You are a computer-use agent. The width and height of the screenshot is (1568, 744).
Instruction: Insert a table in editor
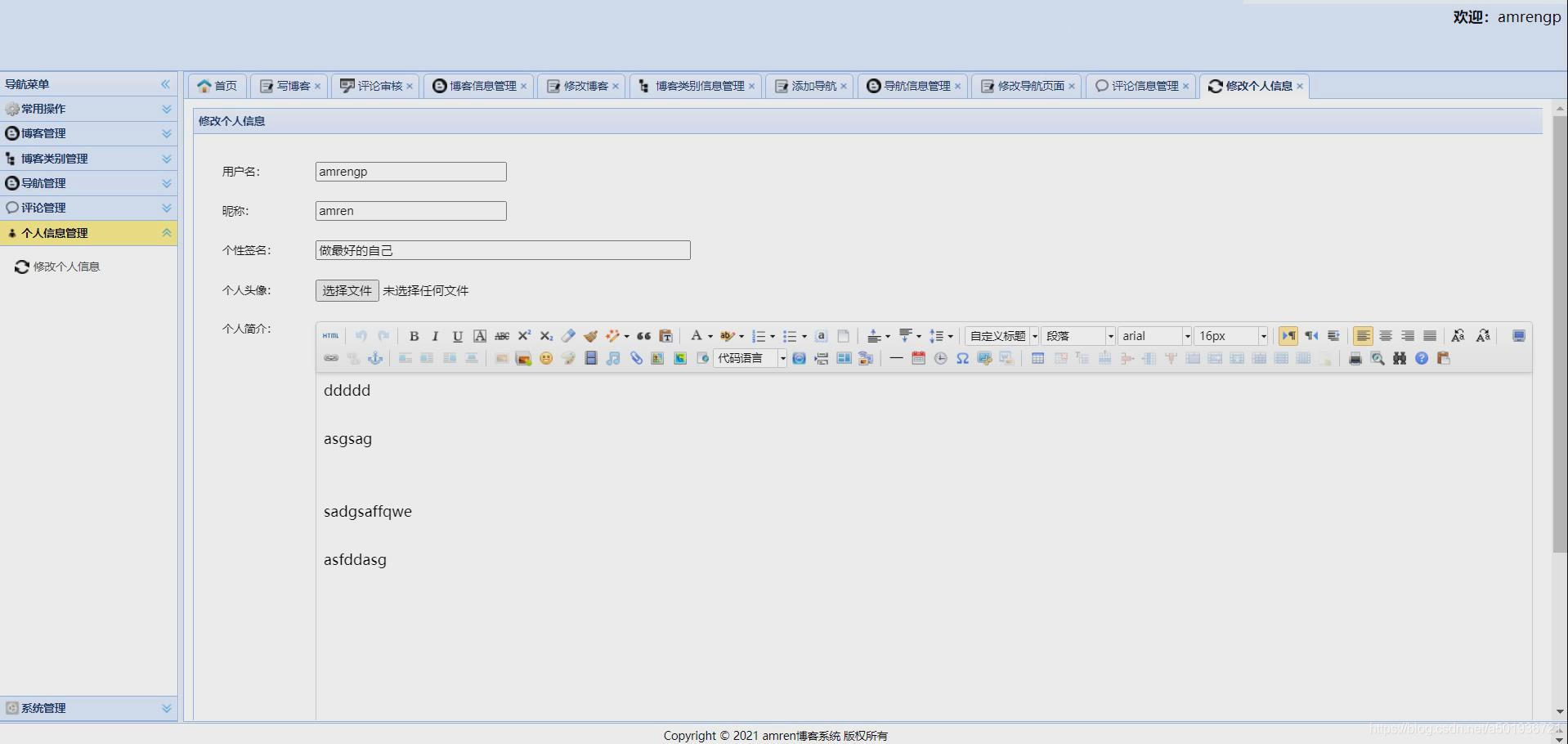coord(1037,358)
